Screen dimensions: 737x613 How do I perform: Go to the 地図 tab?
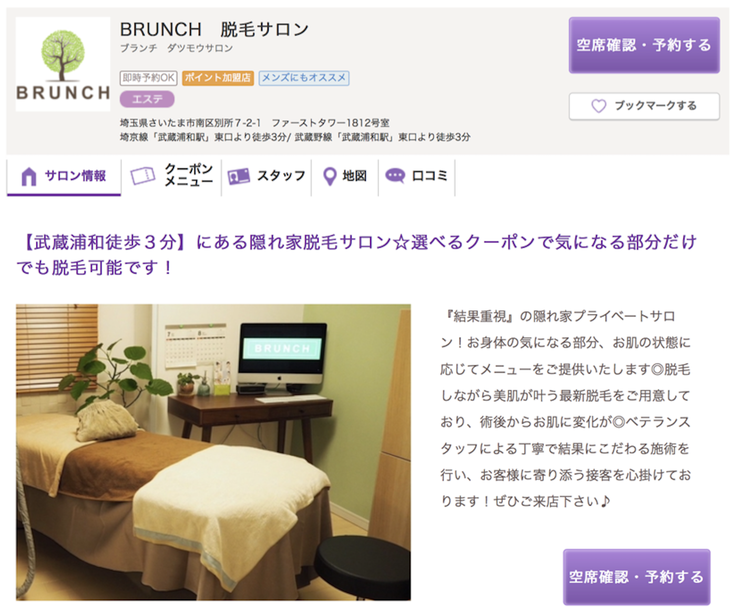tap(345, 177)
